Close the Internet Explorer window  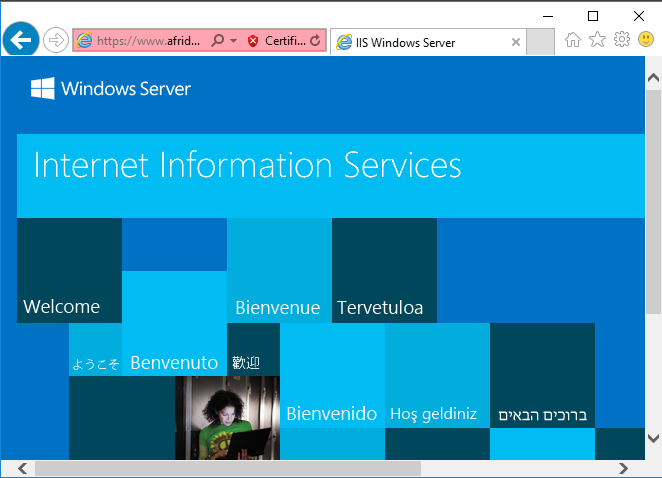tap(639, 16)
